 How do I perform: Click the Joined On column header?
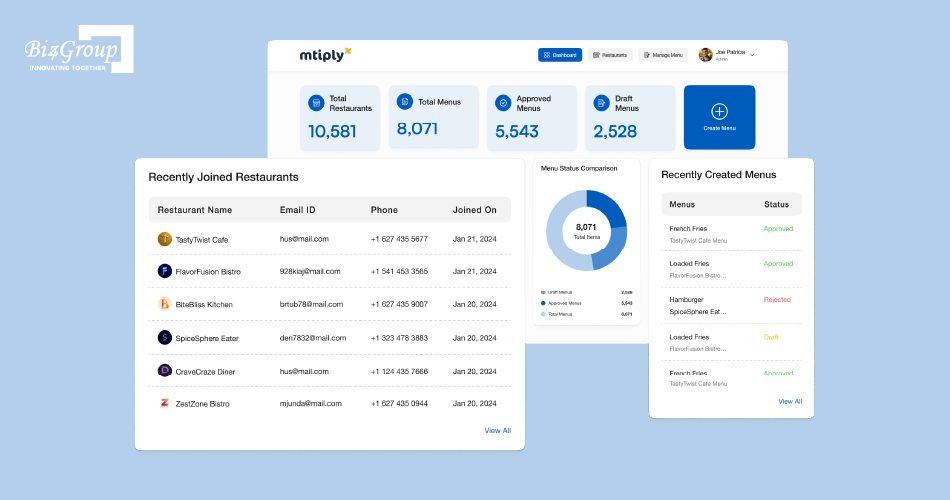click(x=474, y=210)
